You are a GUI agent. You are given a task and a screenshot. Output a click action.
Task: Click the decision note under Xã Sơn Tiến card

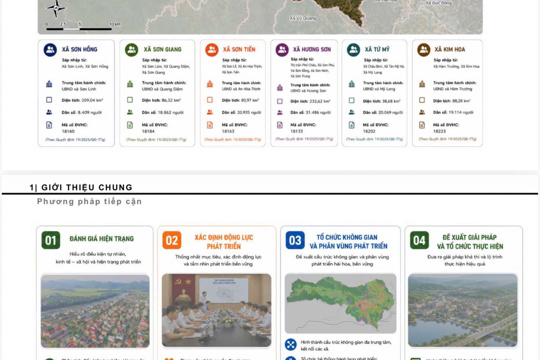click(233, 140)
